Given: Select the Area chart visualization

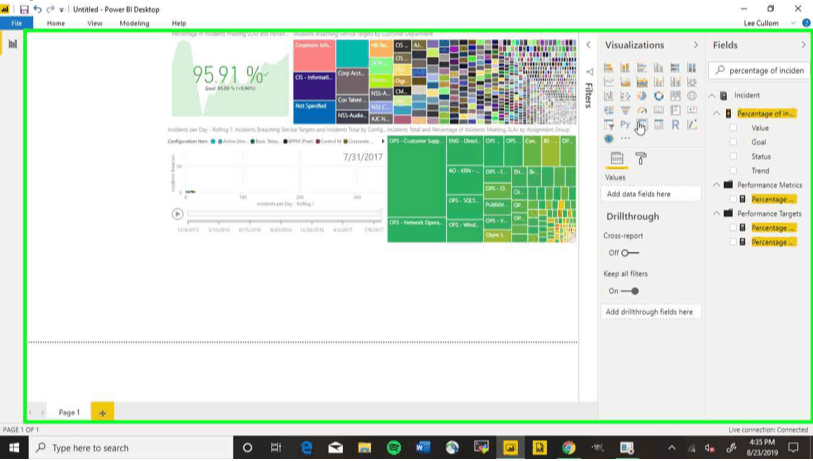Looking at the screenshot, I should point(625,82).
